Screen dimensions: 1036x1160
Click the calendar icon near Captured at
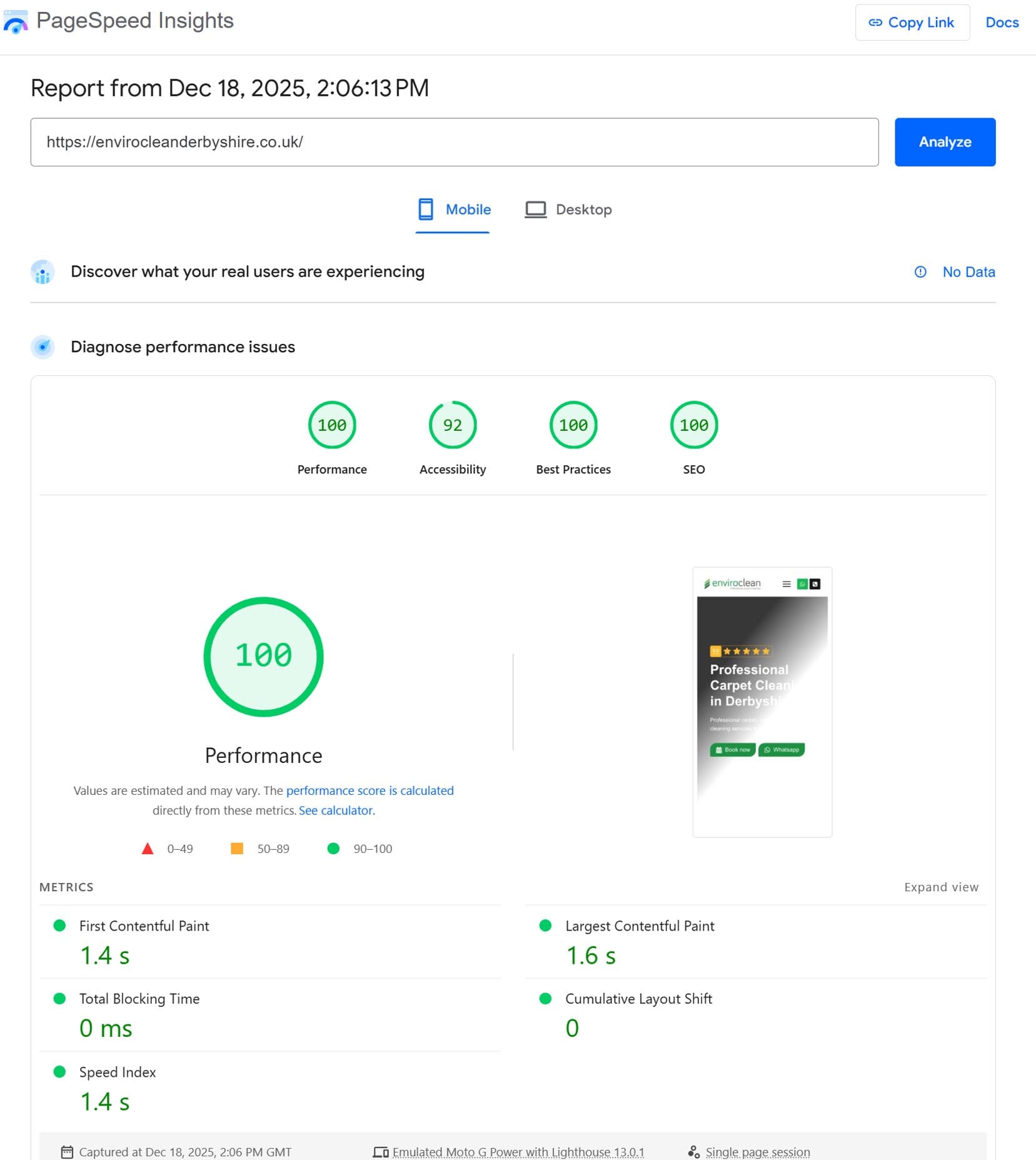[x=67, y=1152]
